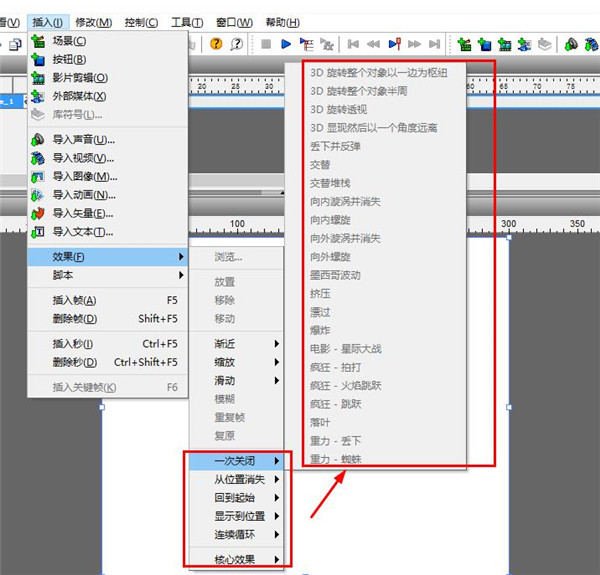600x575 pixels.
Task: Click the Scene icon in the Insert menu
Action: click(38, 41)
